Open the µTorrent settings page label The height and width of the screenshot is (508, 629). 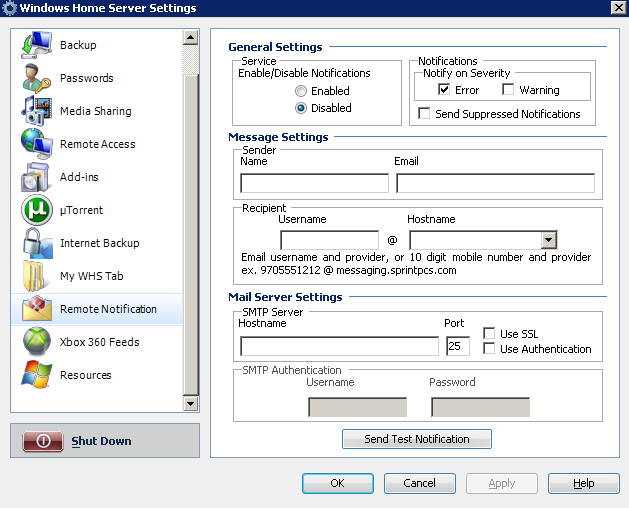(81, 210)
